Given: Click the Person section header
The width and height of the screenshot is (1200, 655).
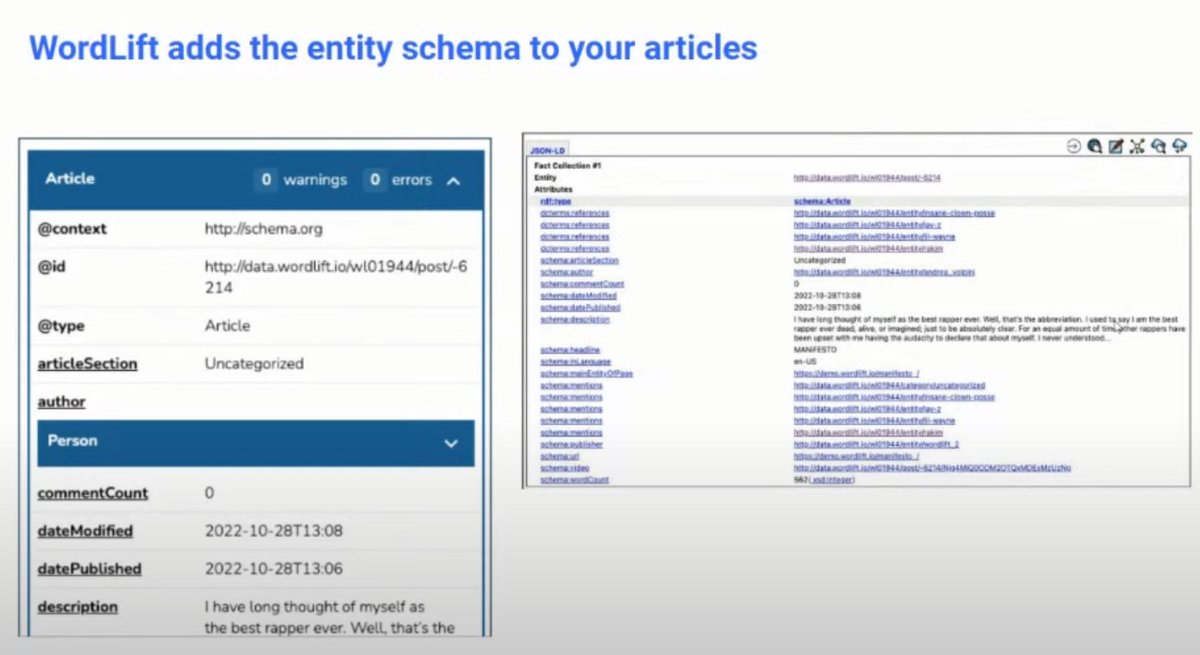Looking at the screenshot, I should pyautogui.click(x=256, y=443).
